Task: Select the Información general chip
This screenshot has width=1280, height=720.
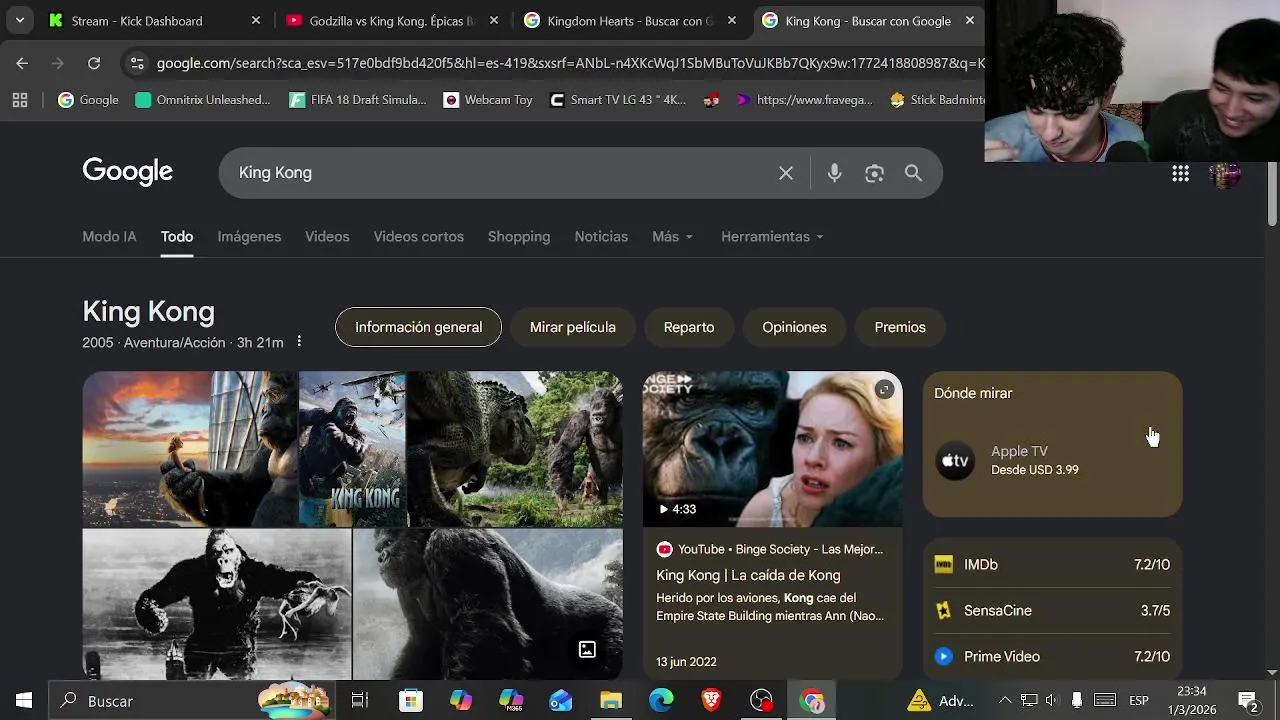Action: tap(418, 327)
